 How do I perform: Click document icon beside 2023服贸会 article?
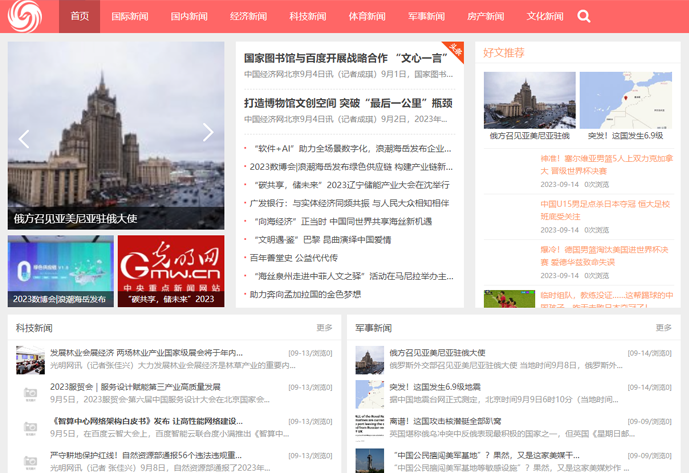tap(29, 392)
